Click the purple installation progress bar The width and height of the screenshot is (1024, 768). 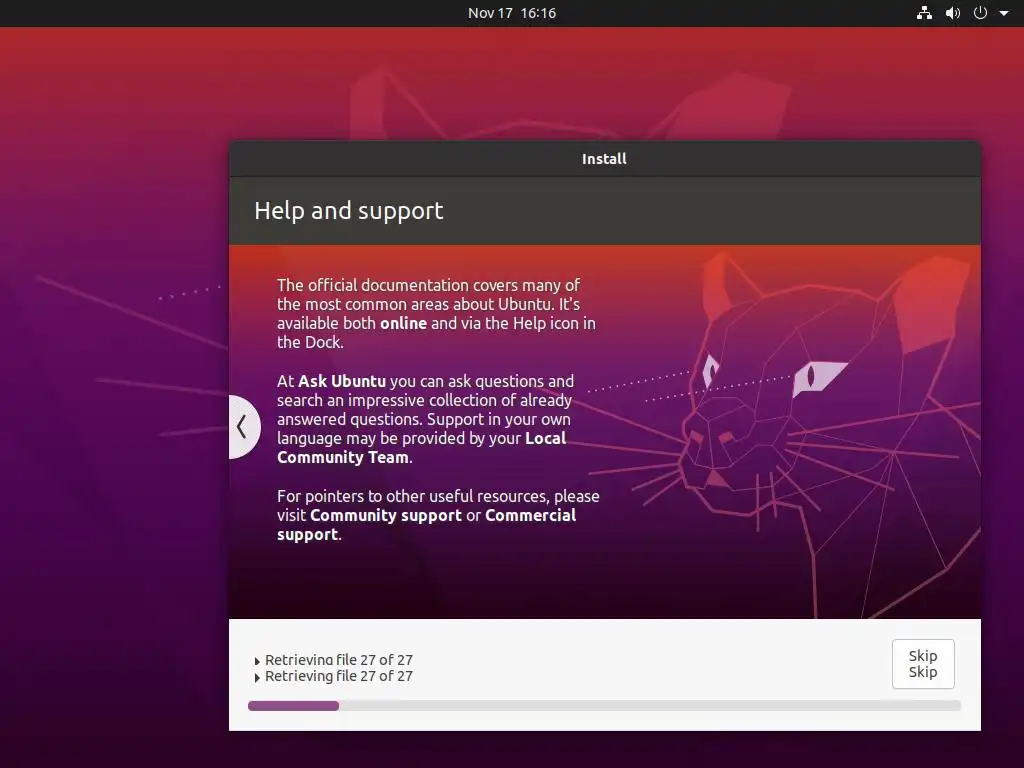point(604,706)
